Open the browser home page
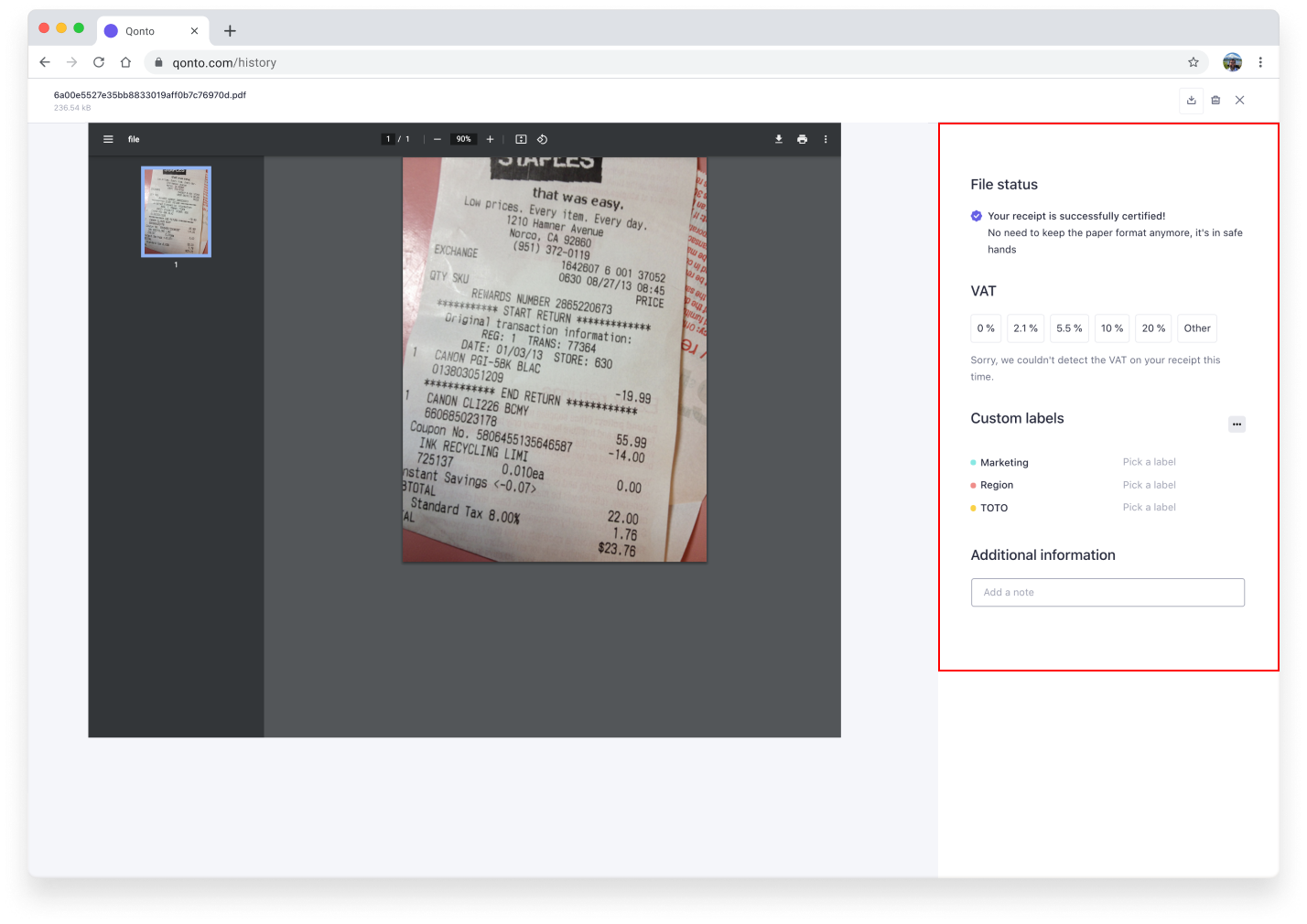The image size is (1307, 924). [126, 62]
